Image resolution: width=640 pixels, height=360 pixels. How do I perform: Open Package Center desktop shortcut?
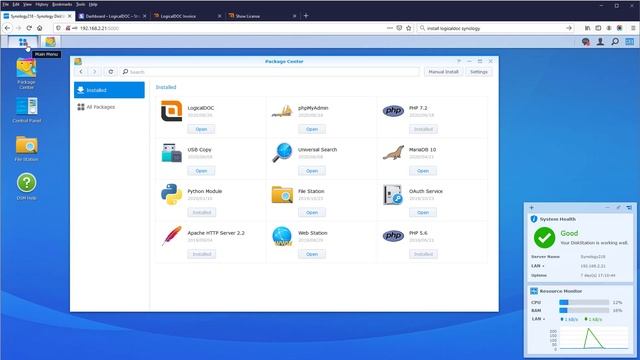tap(26, 74)
